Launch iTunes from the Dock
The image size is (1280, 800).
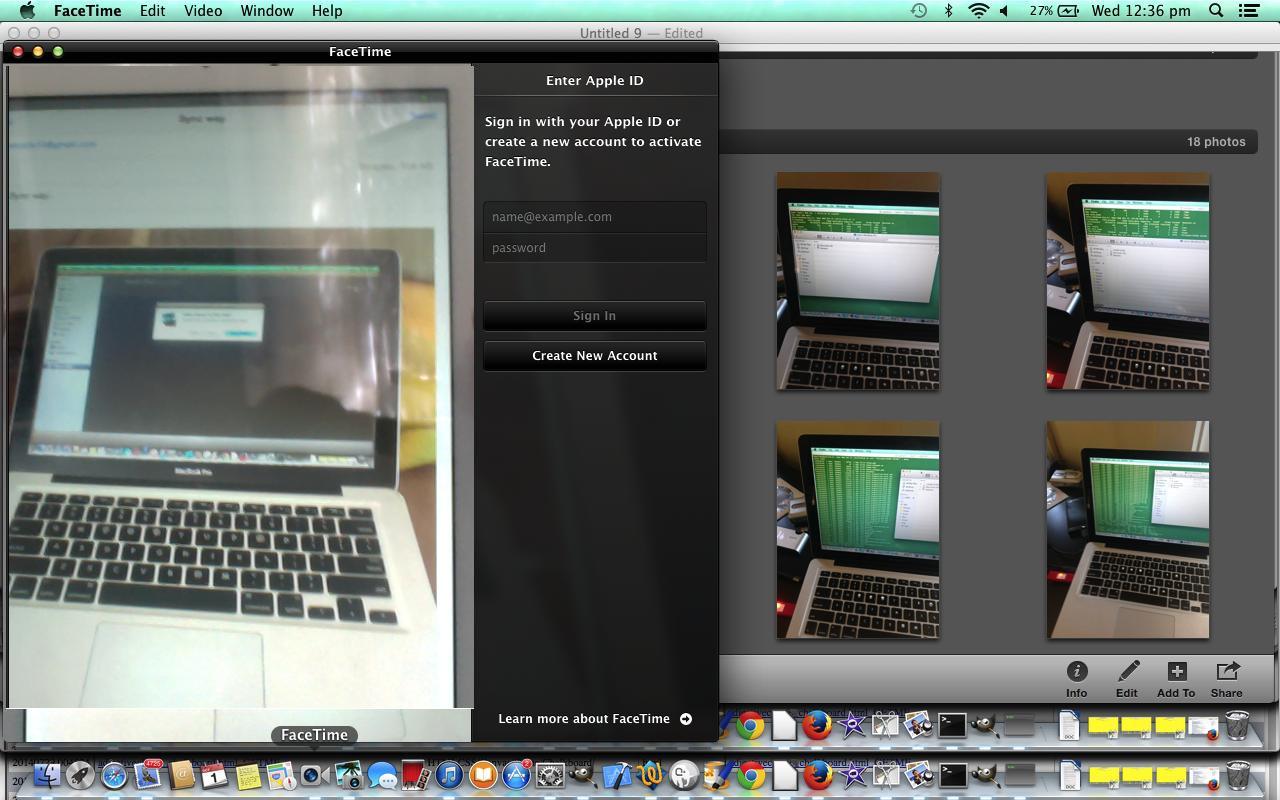pyautogui.click(x=449, y=776)
